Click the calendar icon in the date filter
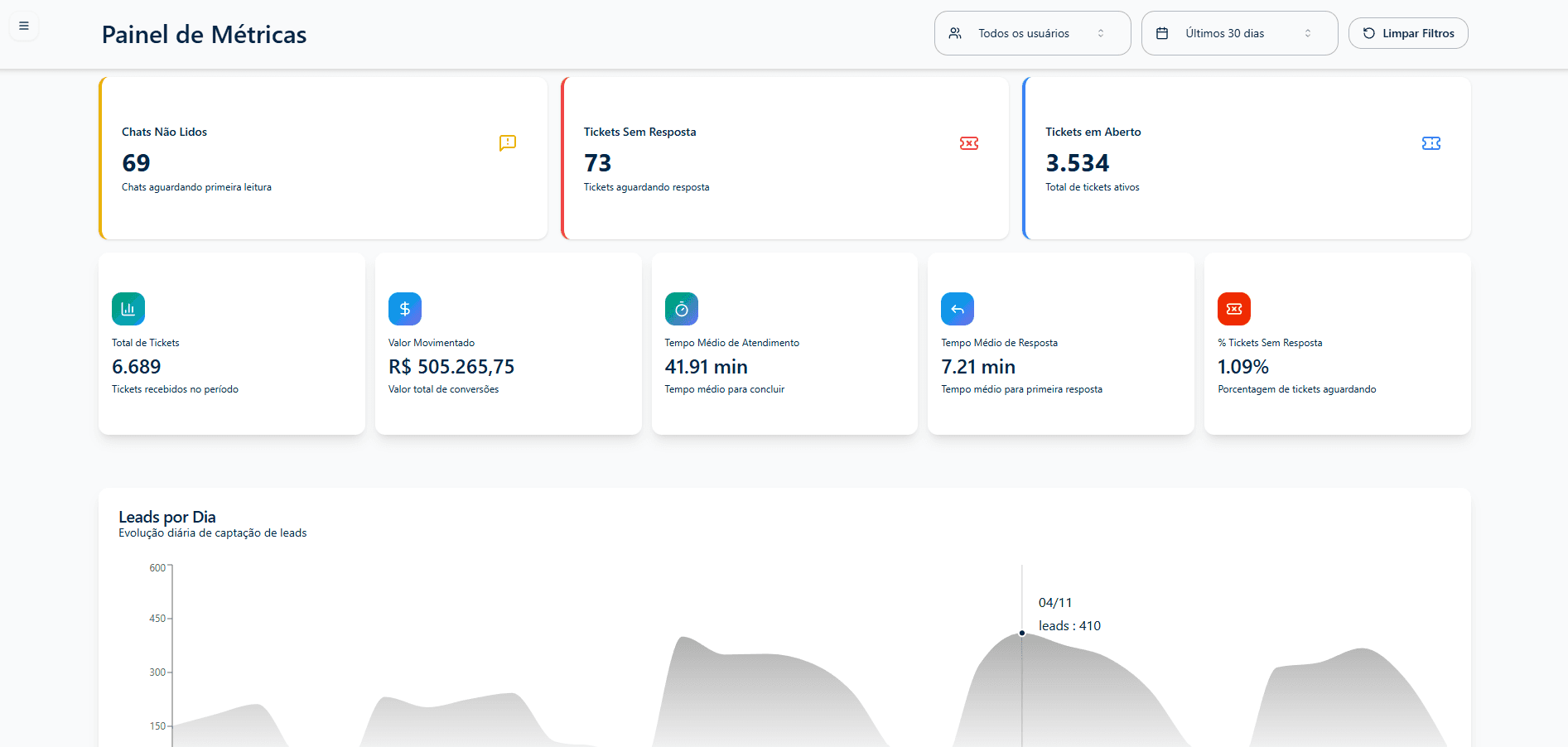This screenshot has width=1568, height=747. (x=1163, y=32)
